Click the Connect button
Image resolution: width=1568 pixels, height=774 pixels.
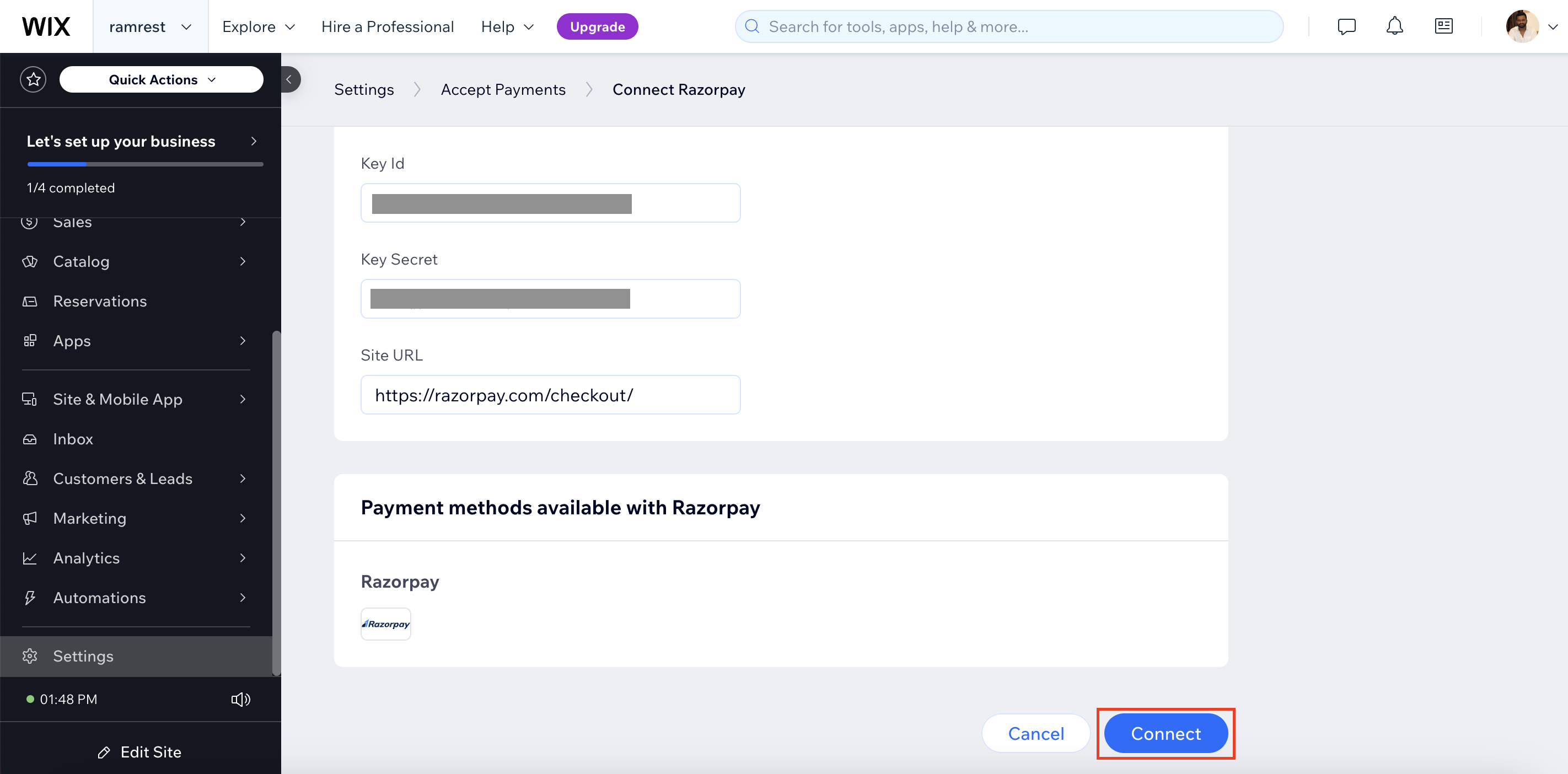[1166, 733]
